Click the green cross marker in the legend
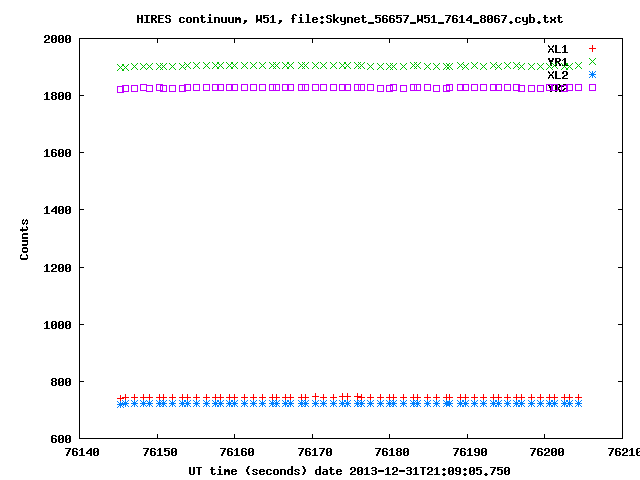Screen dimensions: 640x480 click(592, 62)
